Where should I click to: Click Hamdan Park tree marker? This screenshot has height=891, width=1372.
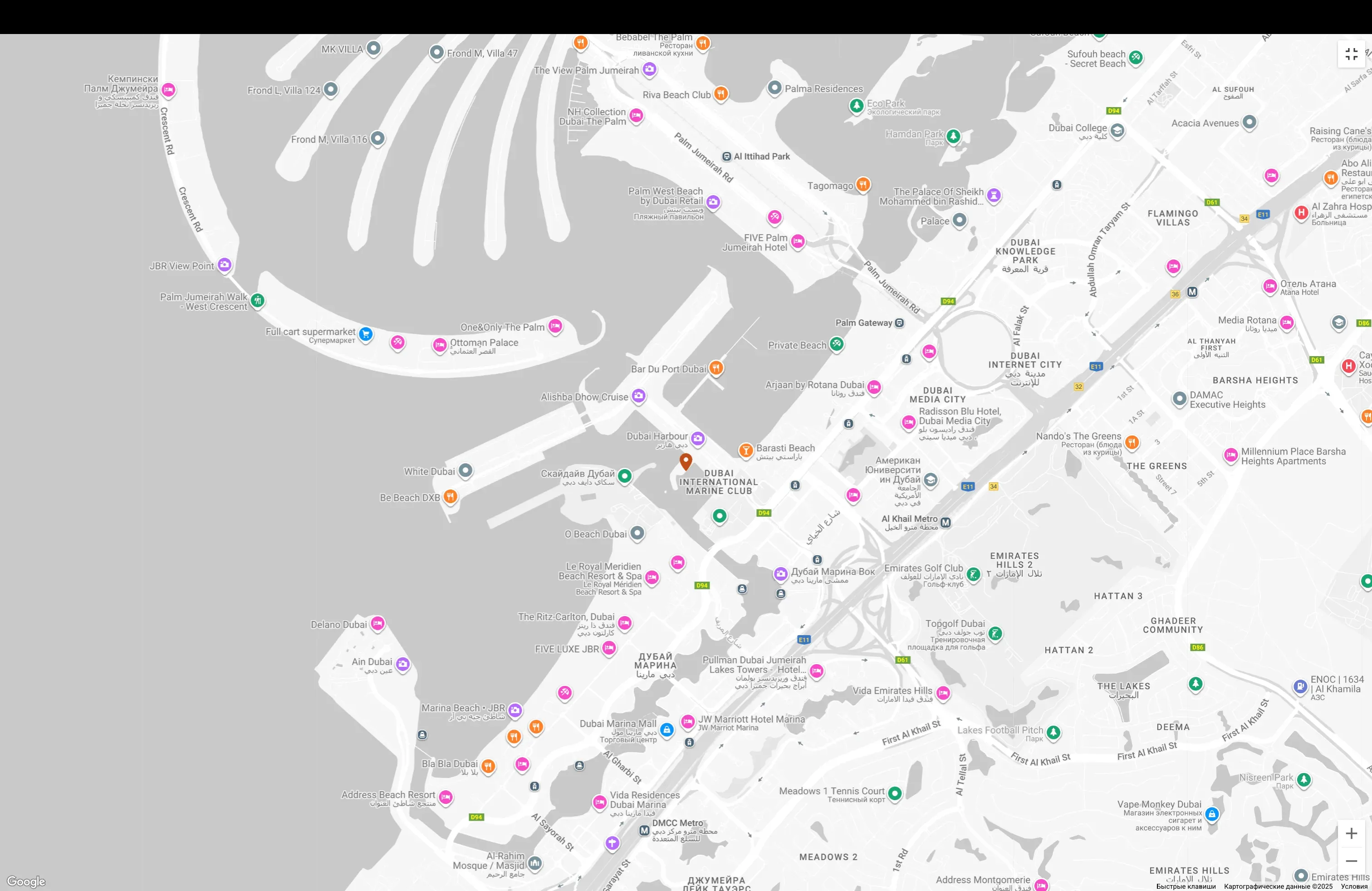(954, 136)
